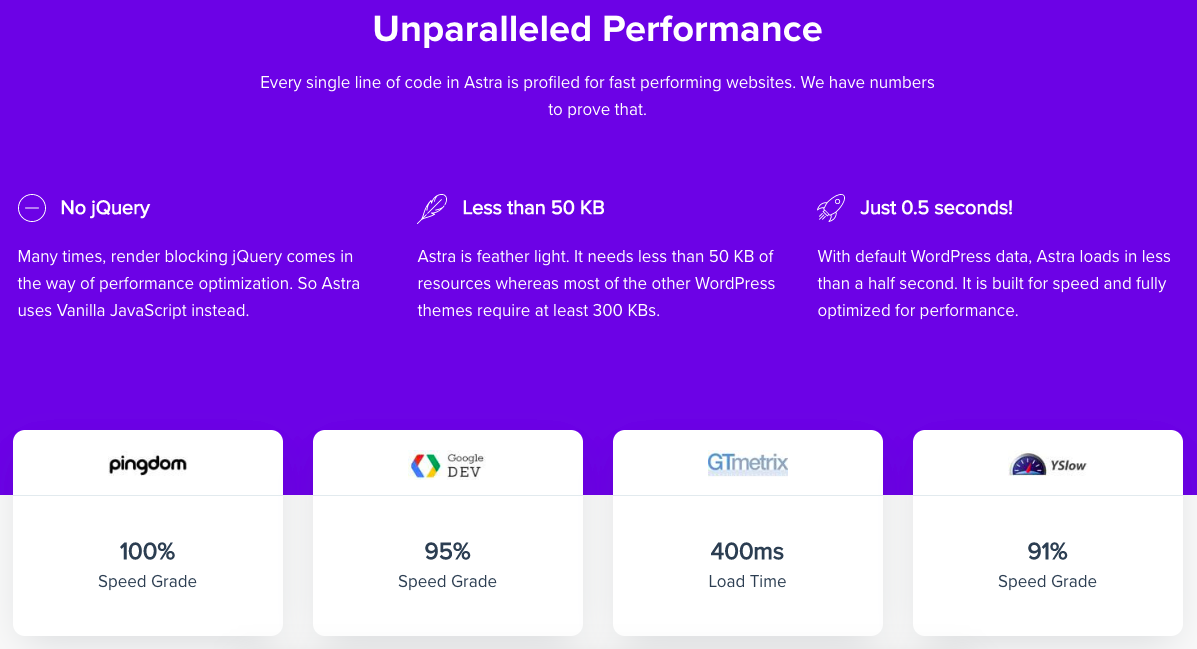
Task: Click the feather icon beside Less than 50 KB
Action: coord(432,208)
